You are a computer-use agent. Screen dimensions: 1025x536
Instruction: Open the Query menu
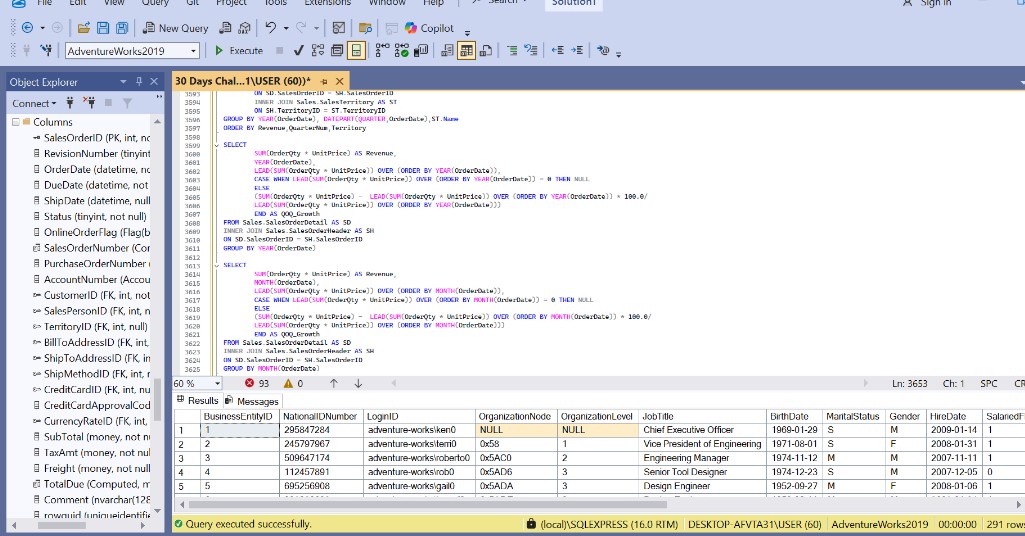[155, 3]
